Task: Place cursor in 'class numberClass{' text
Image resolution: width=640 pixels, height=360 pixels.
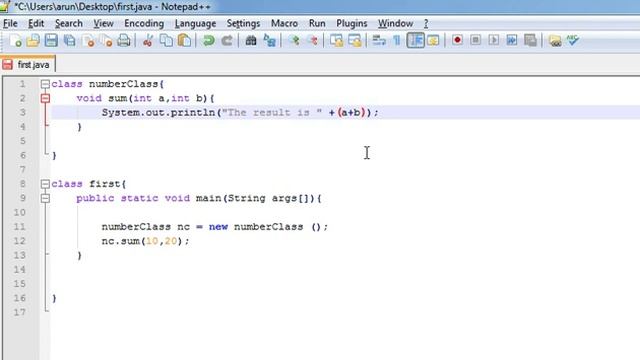Action: click(x=108, y=84)
